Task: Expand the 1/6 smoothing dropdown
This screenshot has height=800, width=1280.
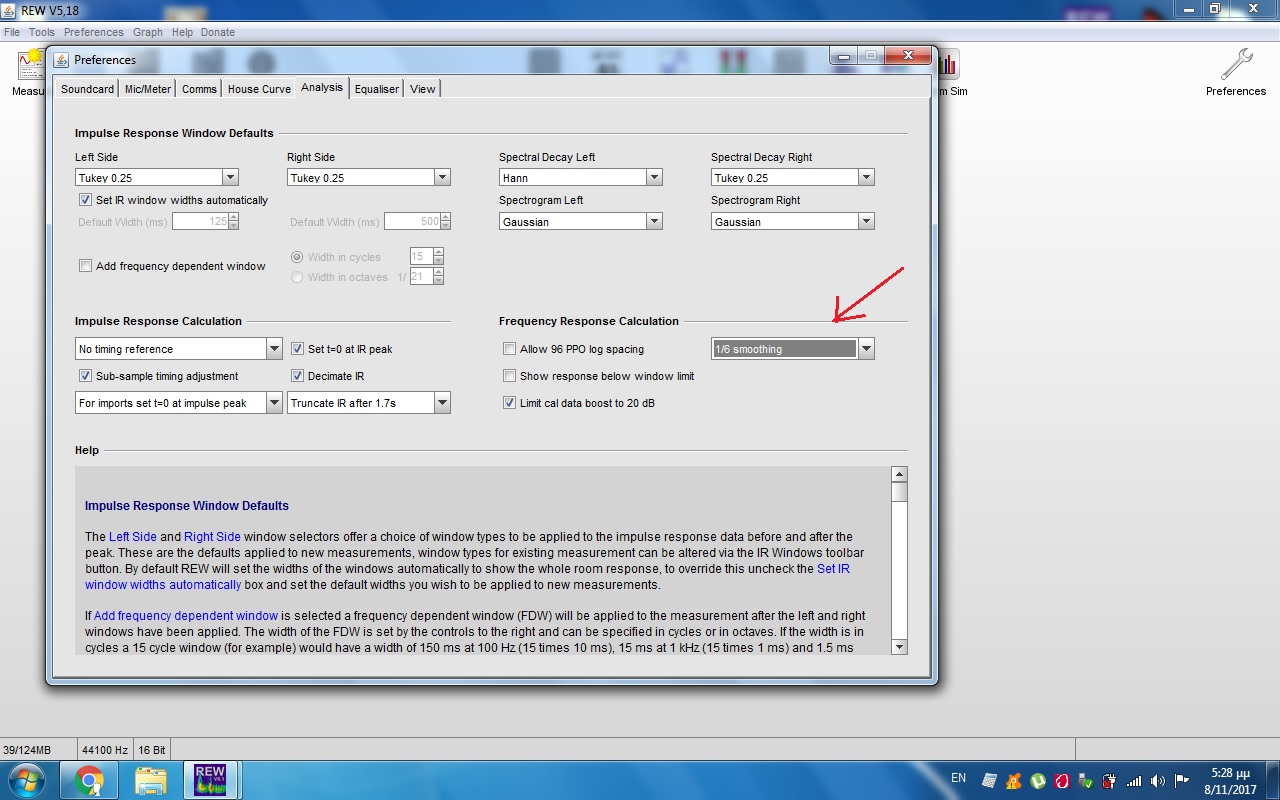Action: 866,349
